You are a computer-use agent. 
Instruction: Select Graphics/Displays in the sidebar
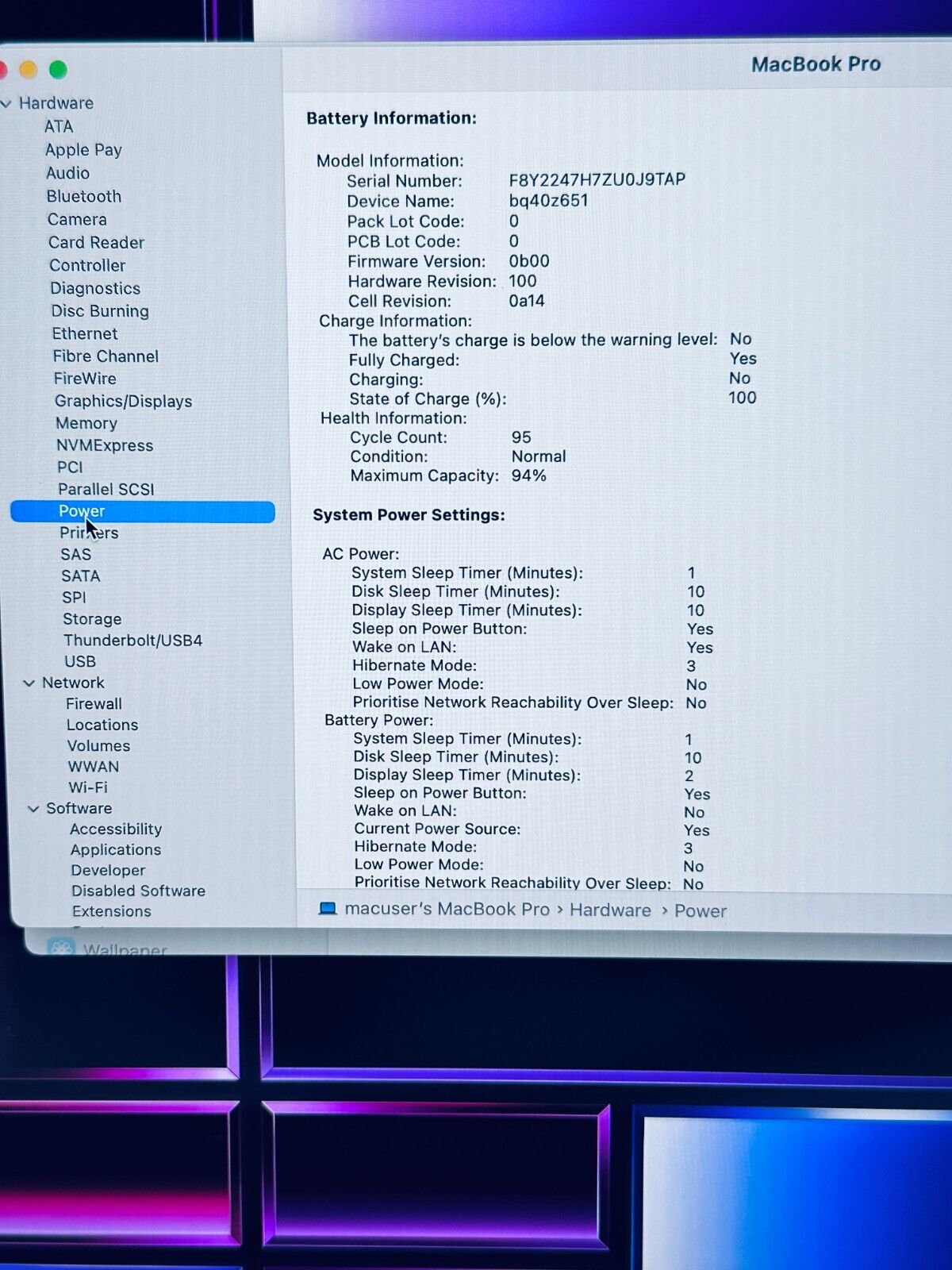point(123,401)
